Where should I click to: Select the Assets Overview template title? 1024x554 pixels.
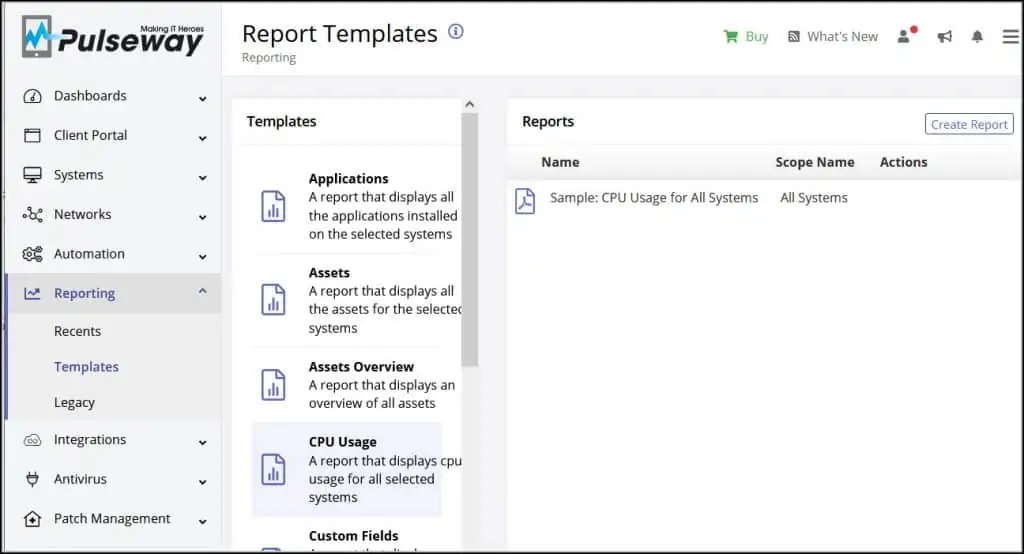pyautogui.click(x=361, y=367)
